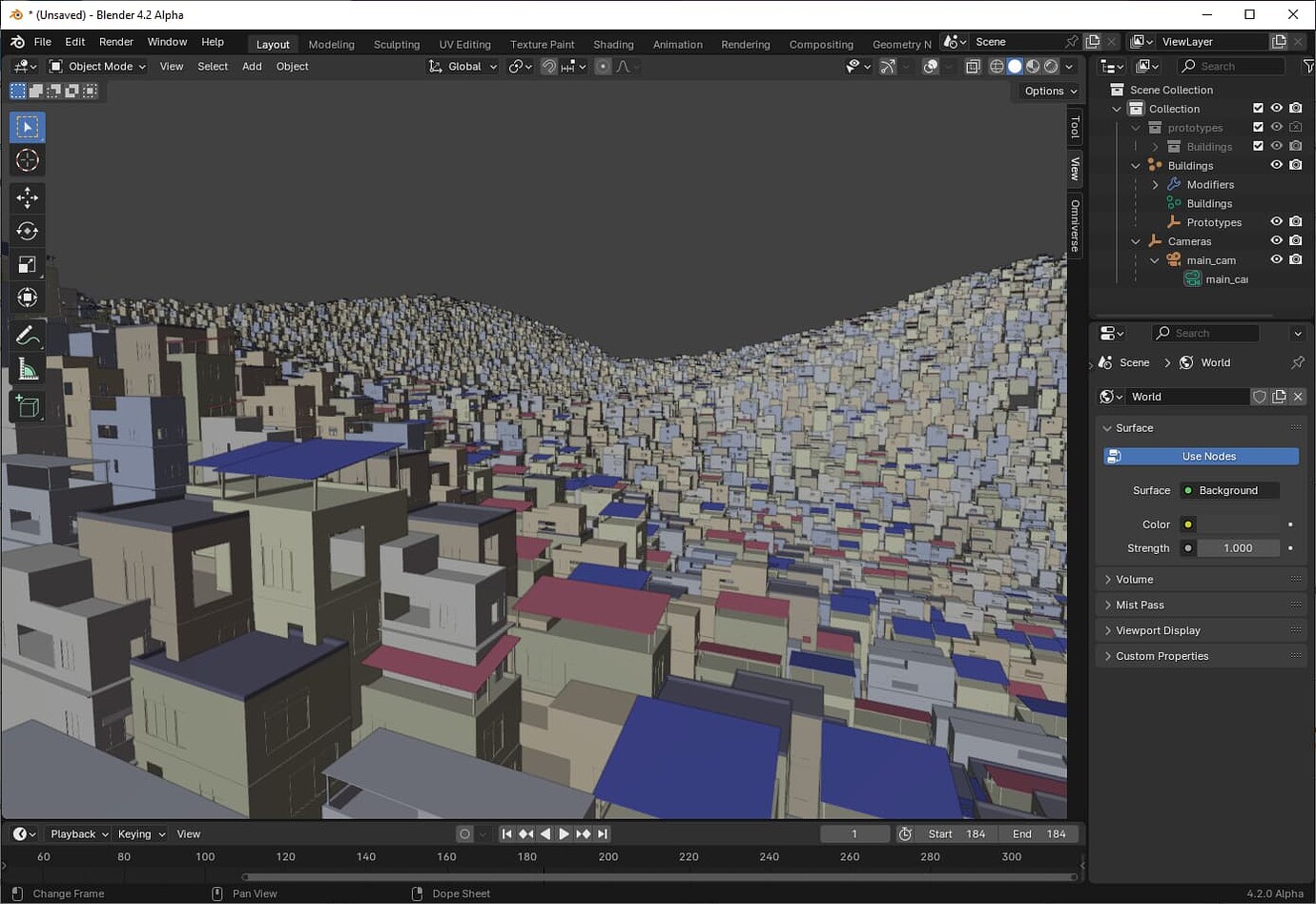Viewport: 1316px width, 904px height.
Task: Select the Rotate tool
Action: tap(27, 230)
